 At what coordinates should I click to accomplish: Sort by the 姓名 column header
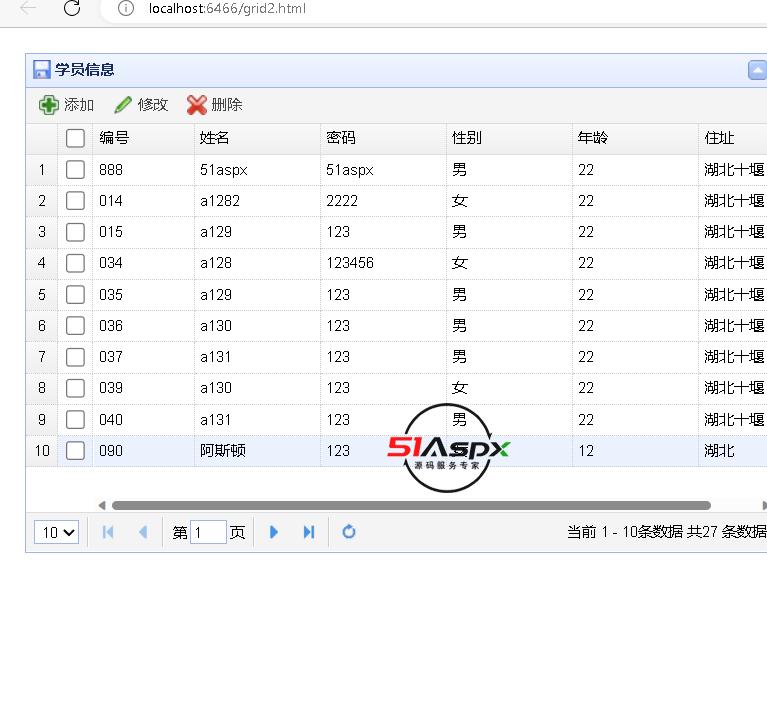215,138
